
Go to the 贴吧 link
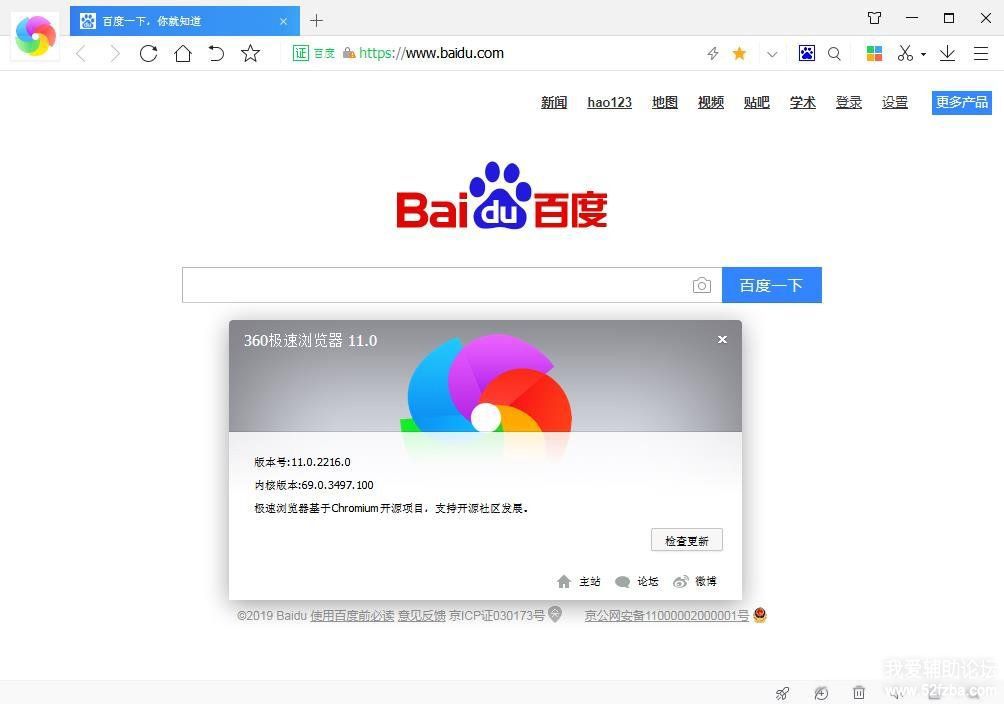pyautogui.click(x=757, y=102)
